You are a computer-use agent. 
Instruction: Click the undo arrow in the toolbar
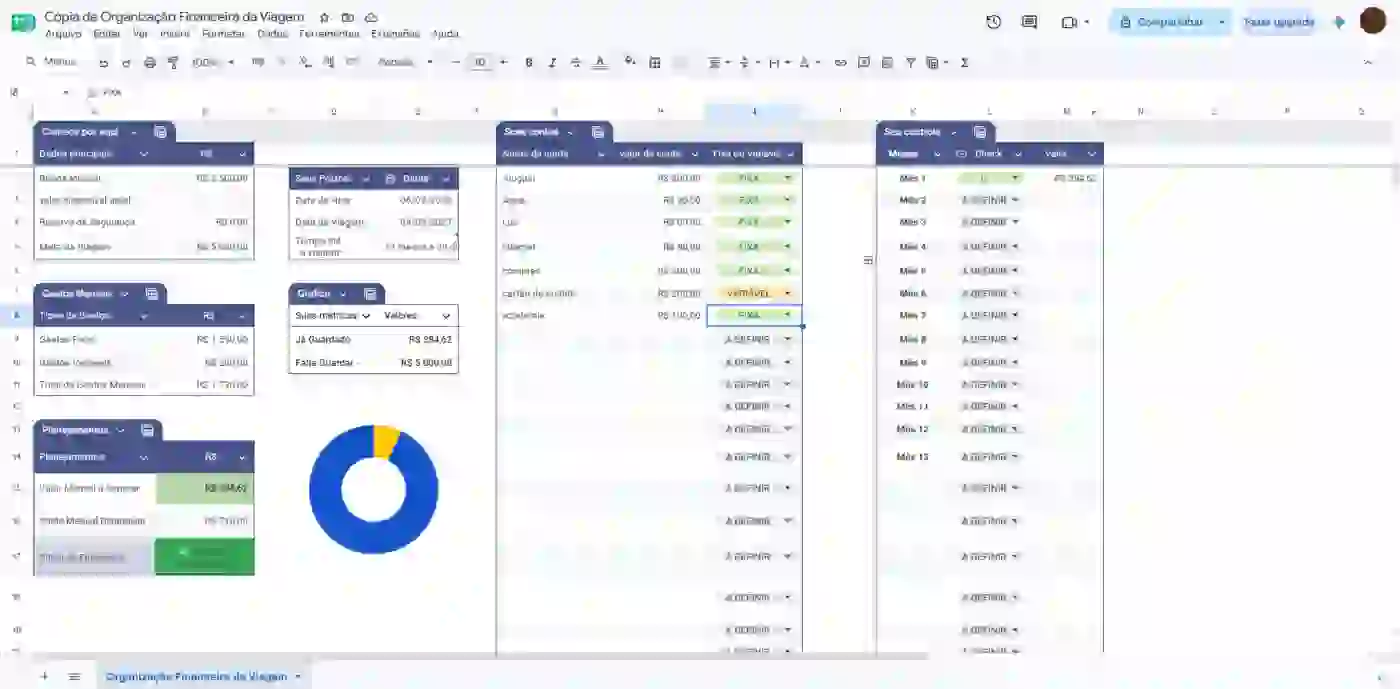point(103,62)
